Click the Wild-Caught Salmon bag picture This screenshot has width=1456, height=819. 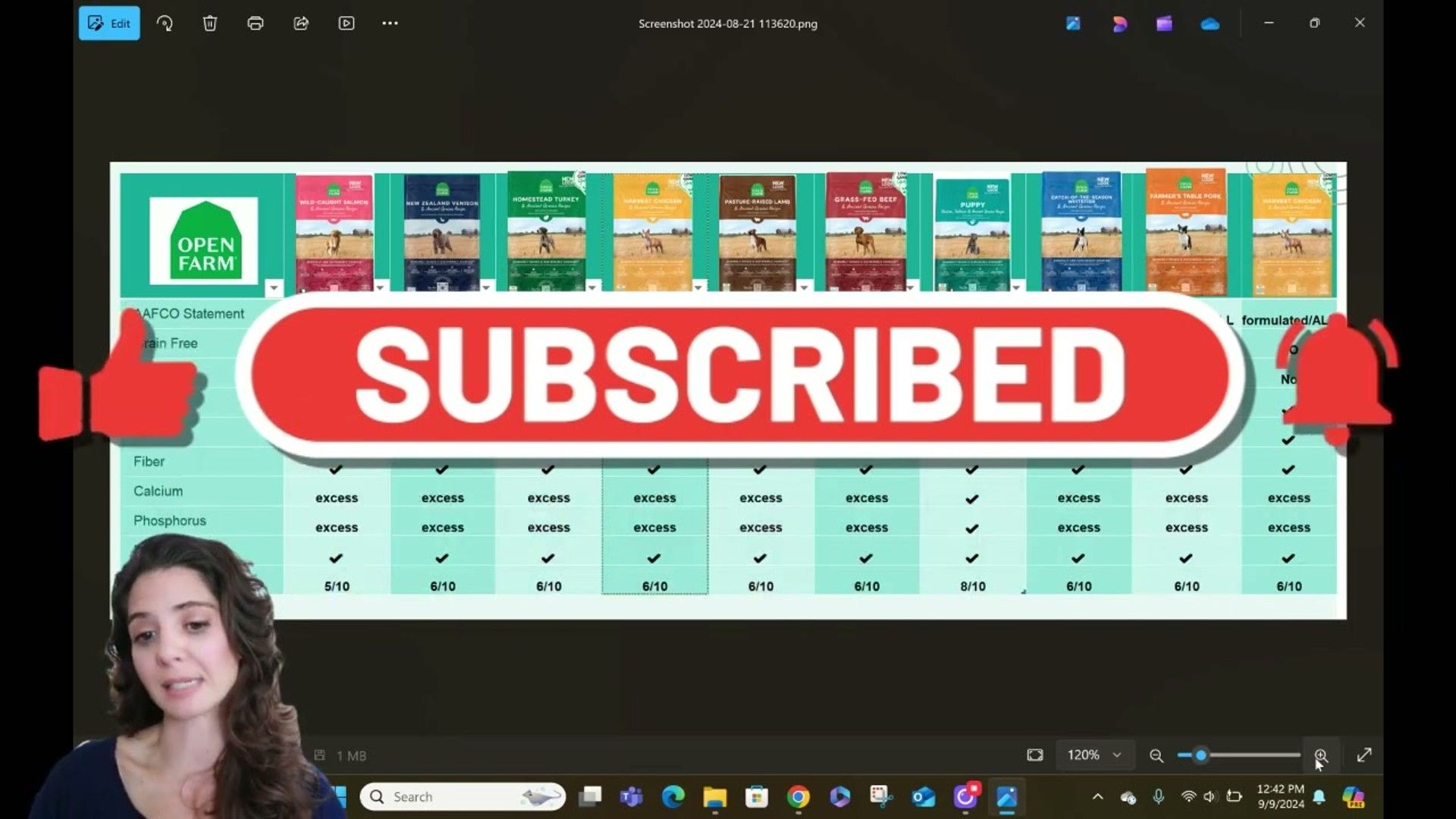coord(334,232)
